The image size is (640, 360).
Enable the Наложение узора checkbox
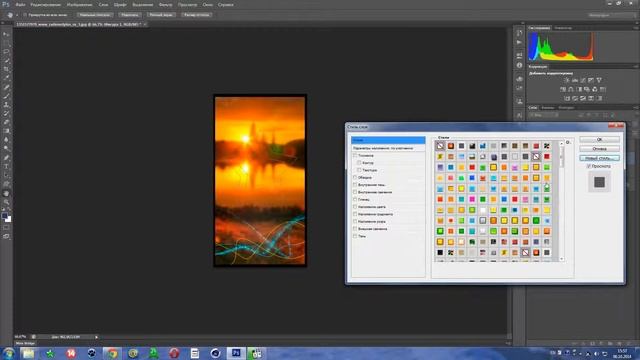(x=355, y=221)
